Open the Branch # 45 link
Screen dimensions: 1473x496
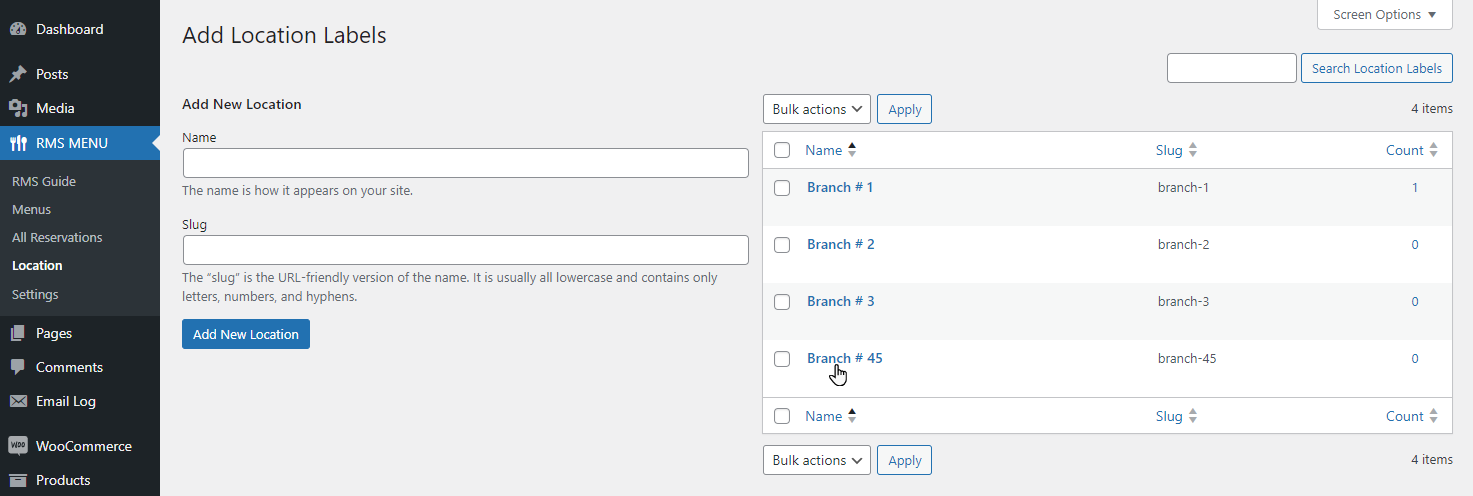coord(845,358)
